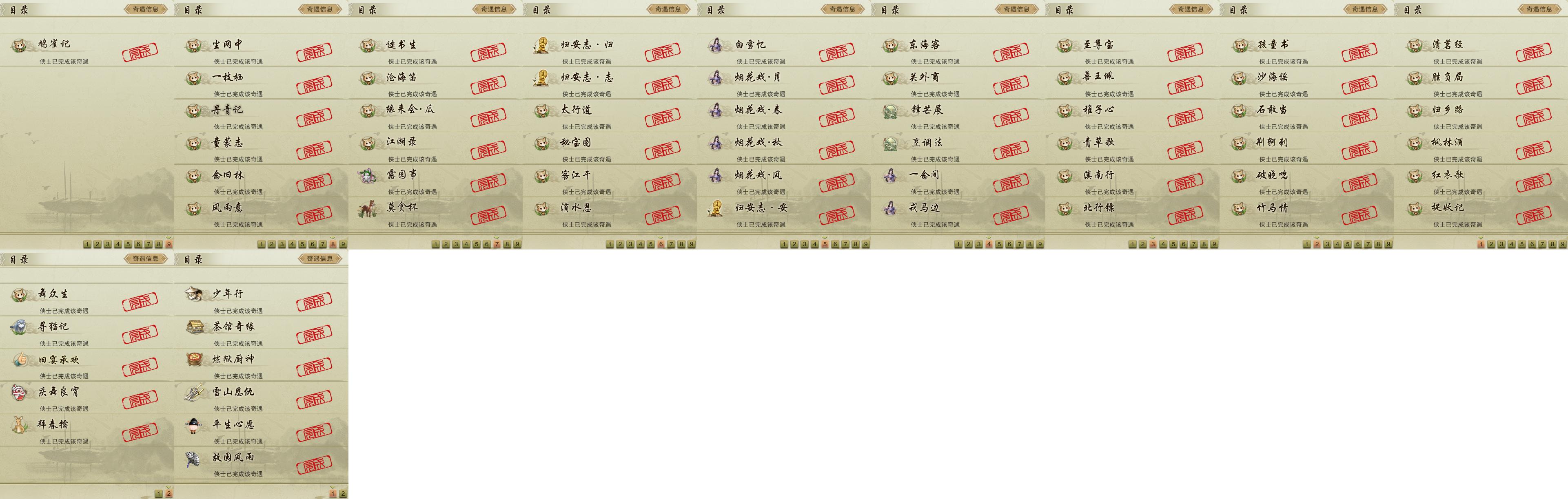
Task: Click the lion-dance mask icon beside 庆舞良宵
Action: click(x=19, y=392)
